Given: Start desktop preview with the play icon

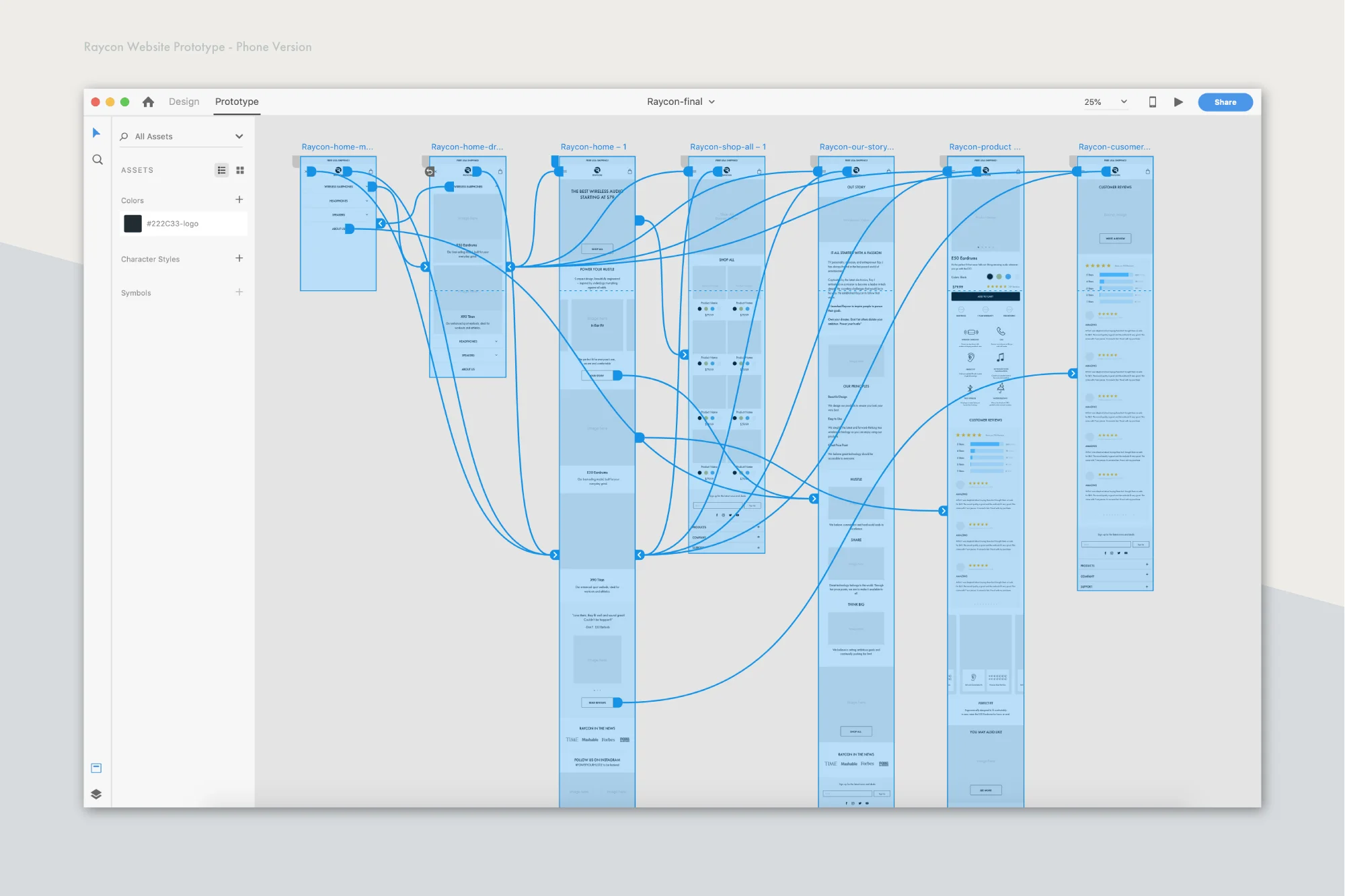Looking at the screenshot, I should (x=1178, y=101).
